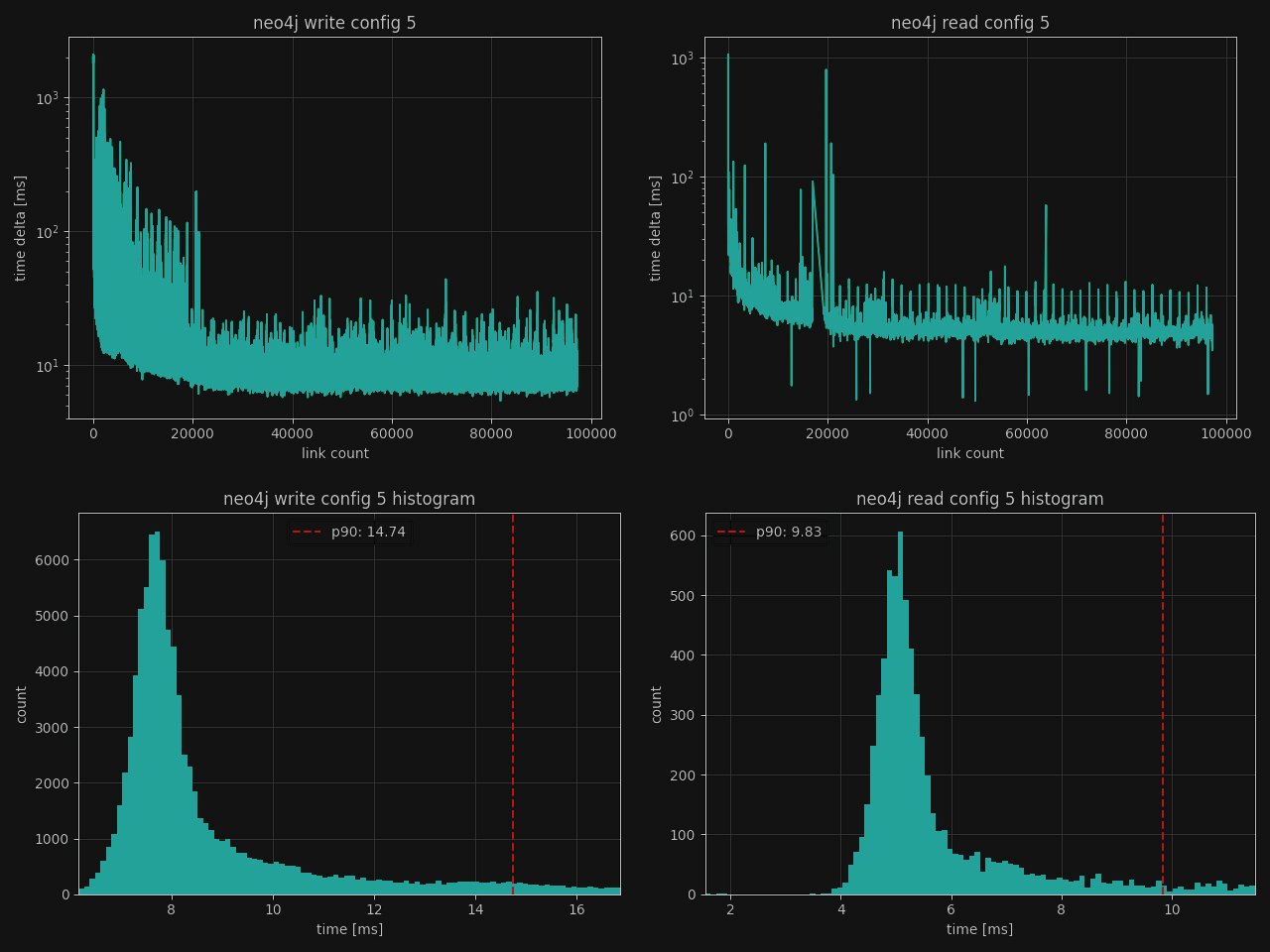Click the 100000 tick on write line chart
This screenshot has height=952, width=1270.
[591, 433]
